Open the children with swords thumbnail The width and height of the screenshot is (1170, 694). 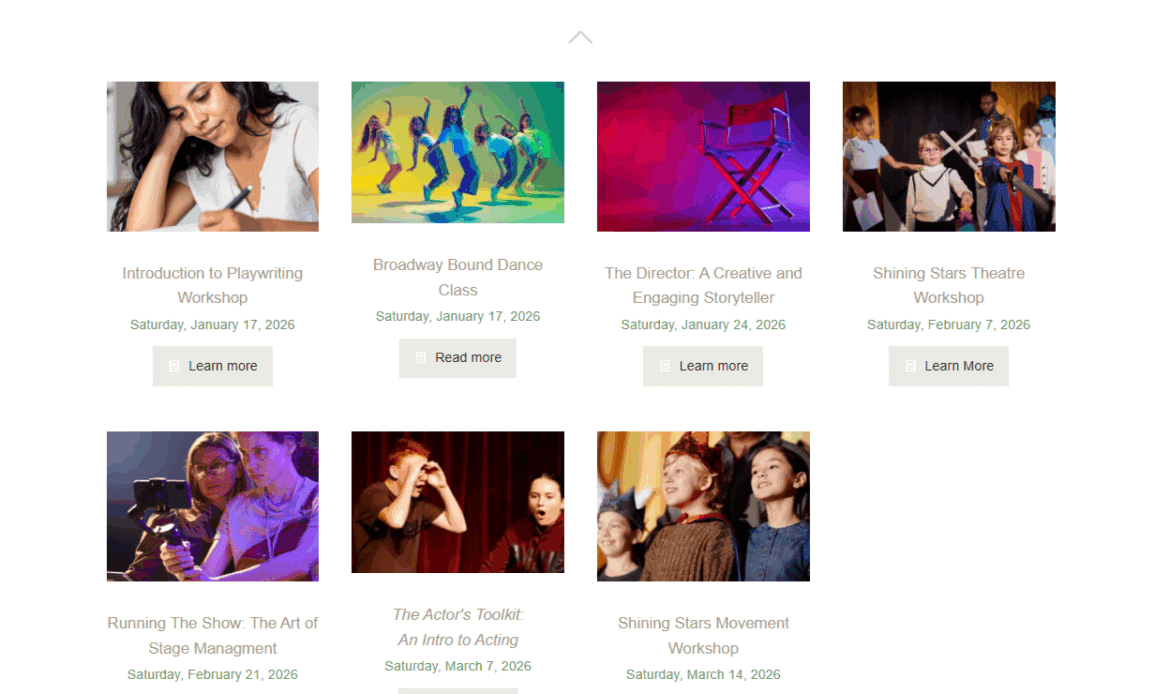[949, 157]
